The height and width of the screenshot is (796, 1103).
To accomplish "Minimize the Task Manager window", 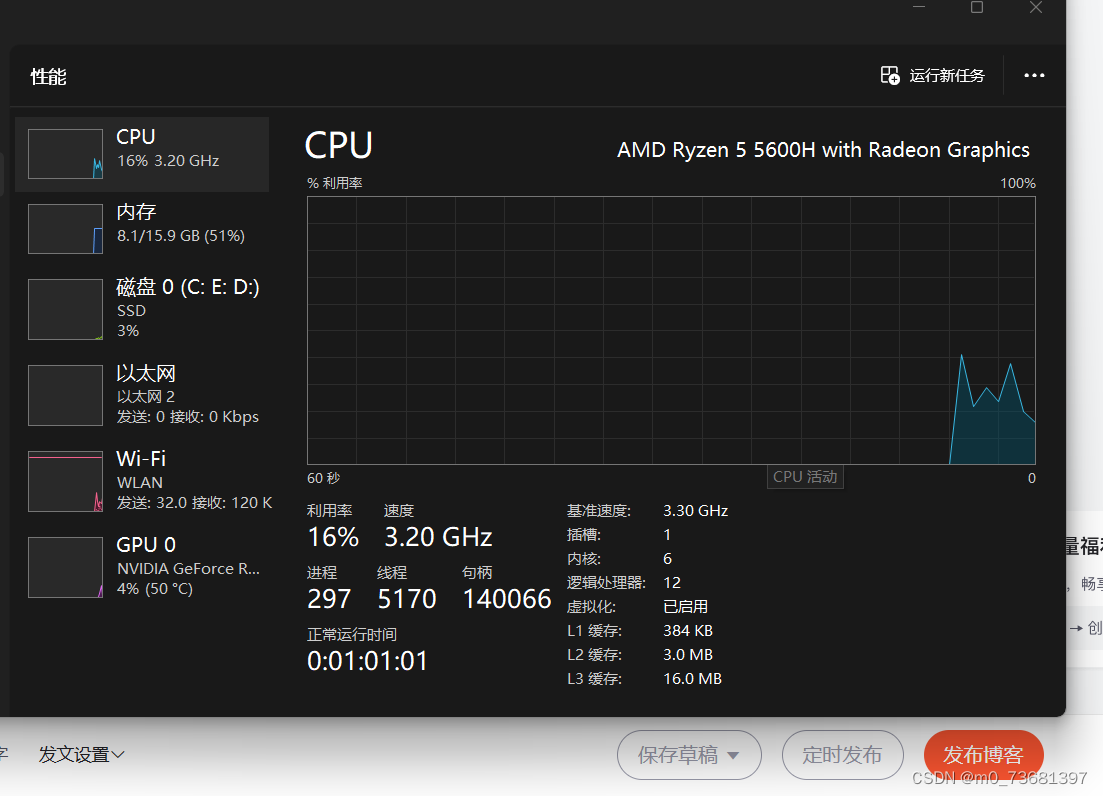I will click(x=919, y=7).
